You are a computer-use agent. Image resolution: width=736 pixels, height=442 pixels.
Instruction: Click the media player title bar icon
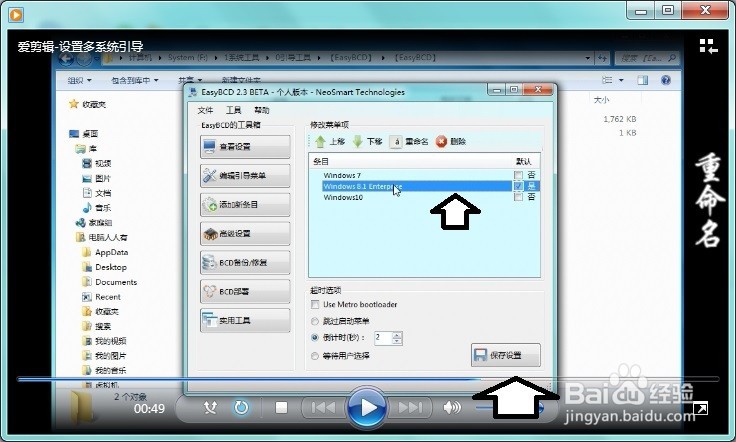click(15, 15)
